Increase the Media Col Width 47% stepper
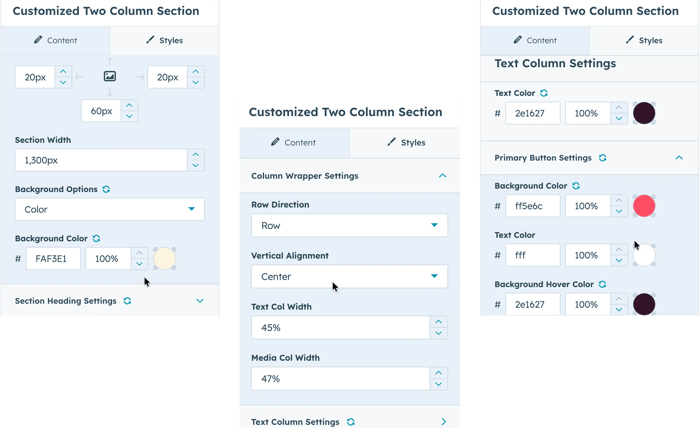The width and height of the screenshot is (700, 429). tap(438, 373)
